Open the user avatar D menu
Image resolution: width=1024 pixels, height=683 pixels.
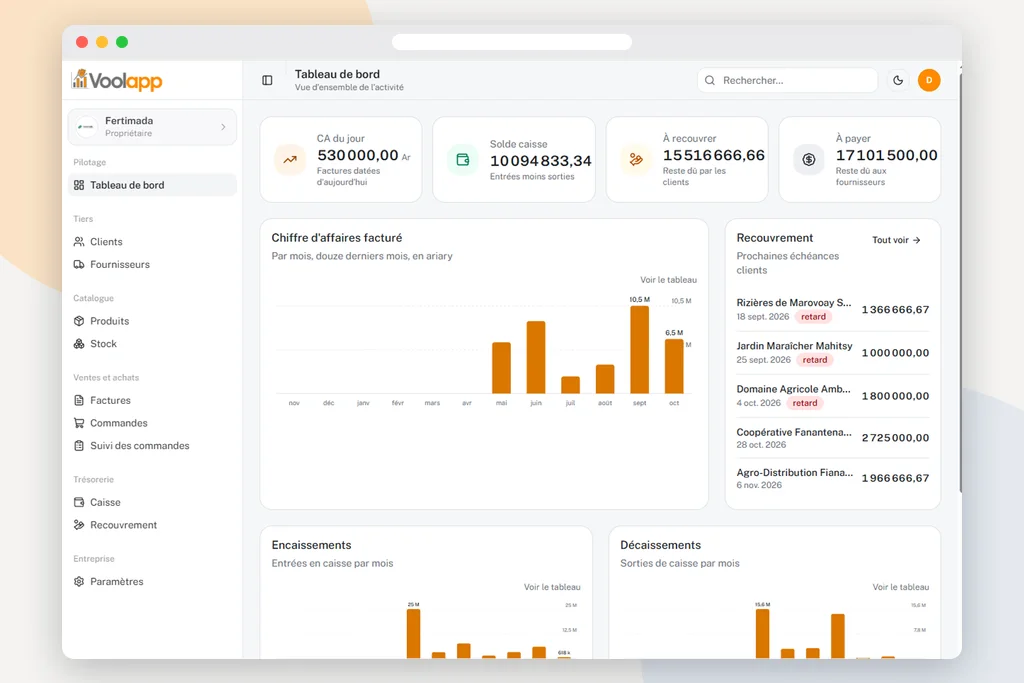pos(929,80)
